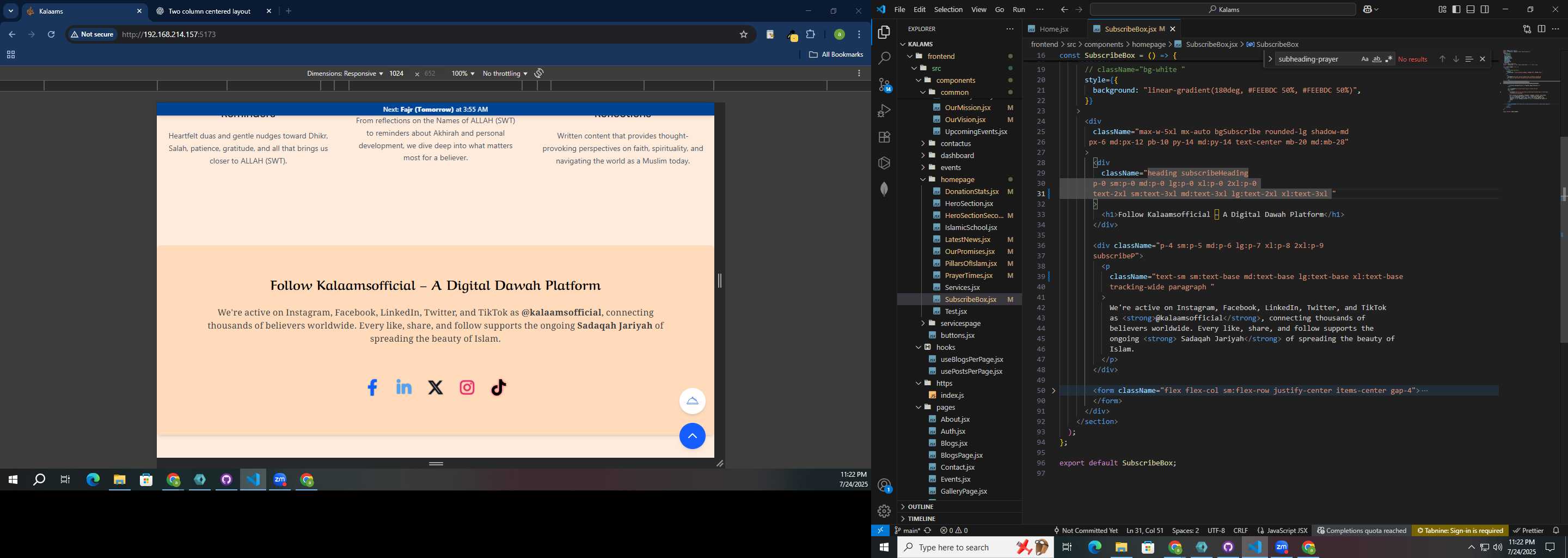Toggle Match Whole Word in find widget
This screenshot has width=1568, height=558.
tap(1377, 59)
